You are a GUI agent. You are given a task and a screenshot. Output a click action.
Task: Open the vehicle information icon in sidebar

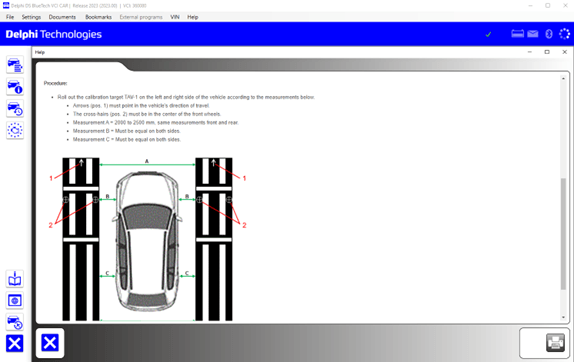pos(15,87)
